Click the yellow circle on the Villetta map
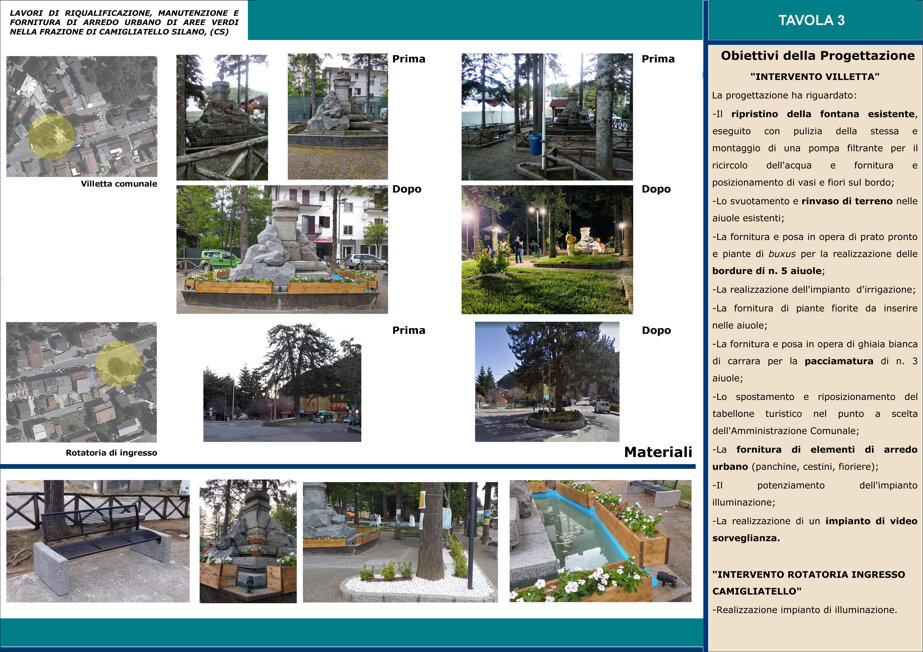The image size is (923, 652). tap(51, 137)
